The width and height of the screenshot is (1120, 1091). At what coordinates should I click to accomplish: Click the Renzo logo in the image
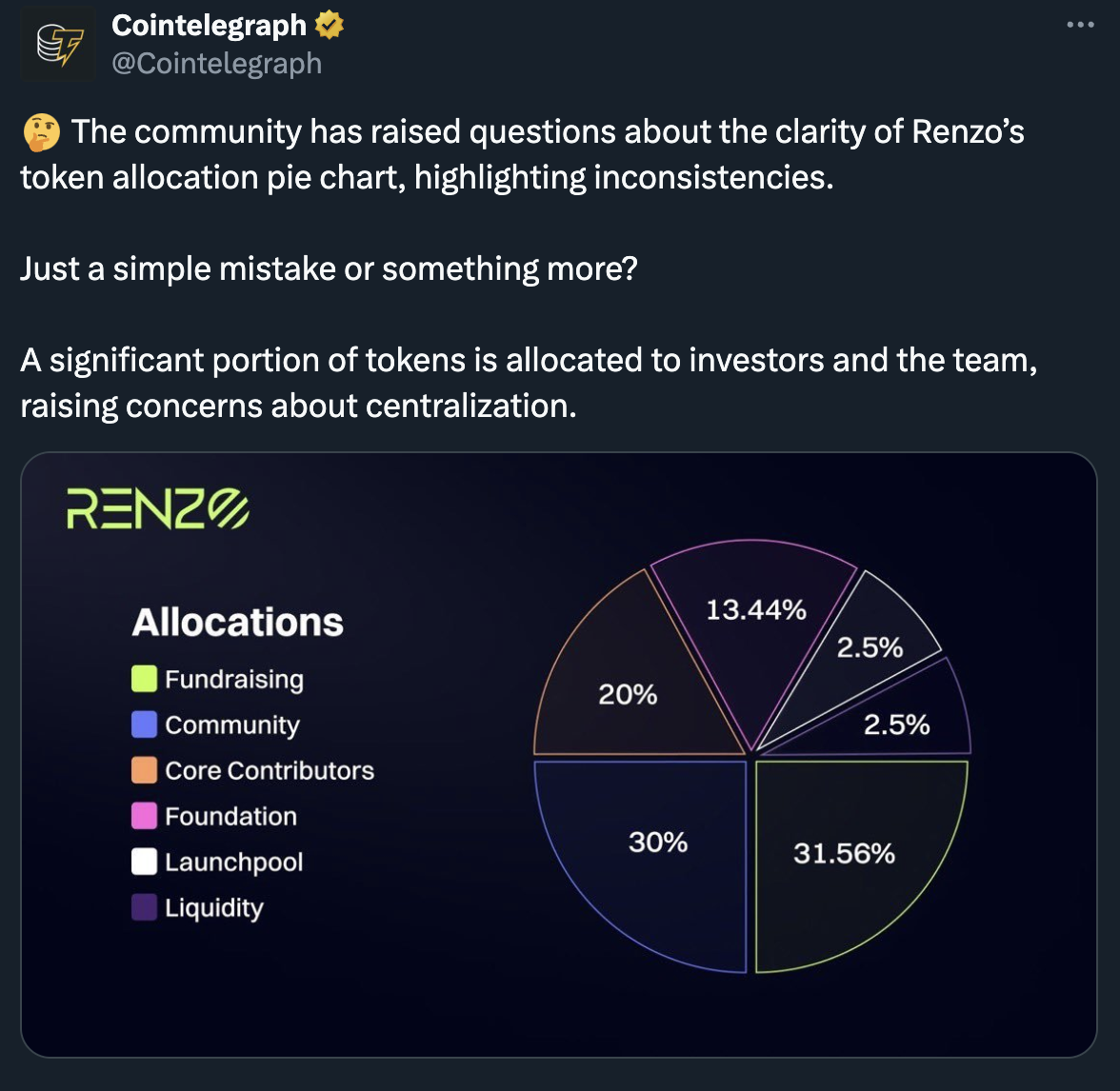(x=158, y=509)
